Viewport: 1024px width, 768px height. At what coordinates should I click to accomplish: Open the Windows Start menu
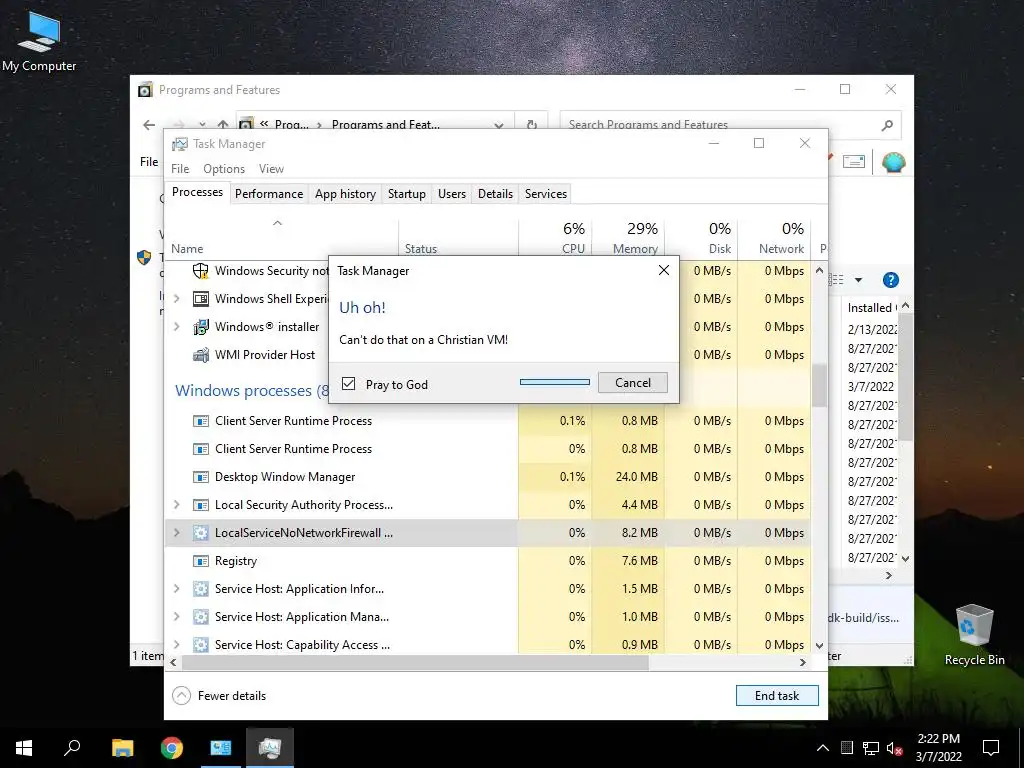pos(24,747)
